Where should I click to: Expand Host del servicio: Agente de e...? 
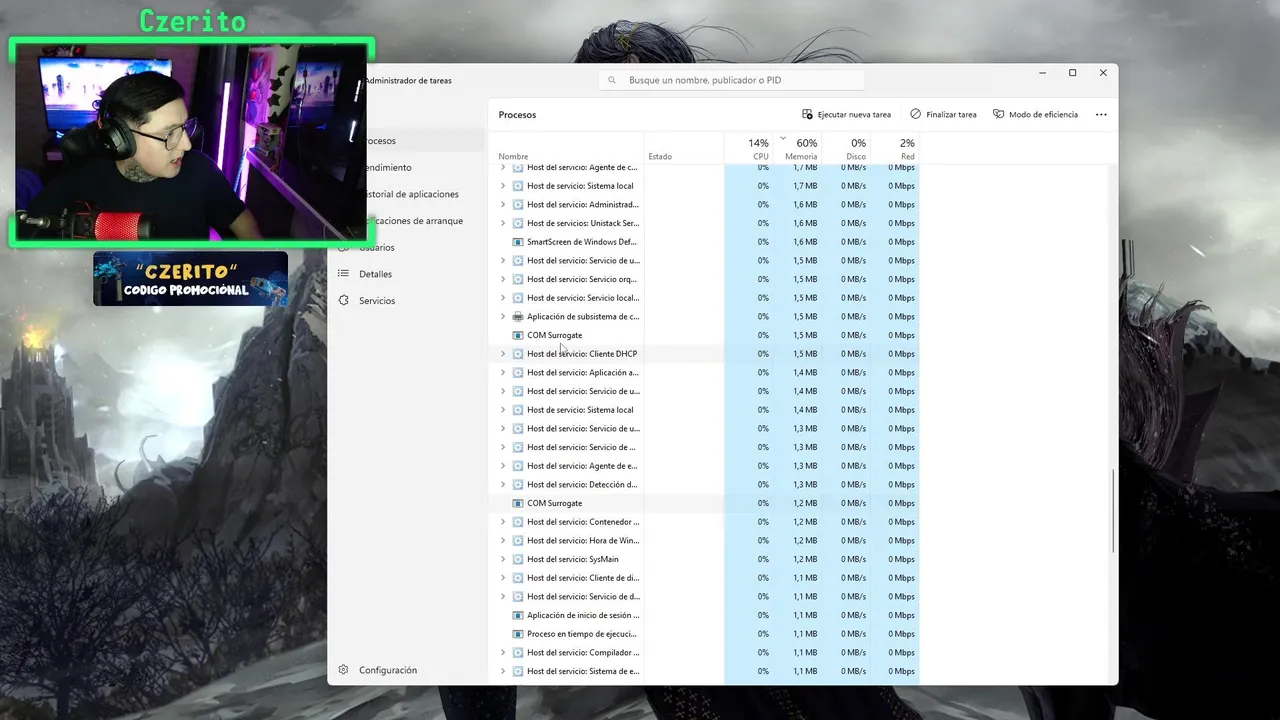point(503,466)
